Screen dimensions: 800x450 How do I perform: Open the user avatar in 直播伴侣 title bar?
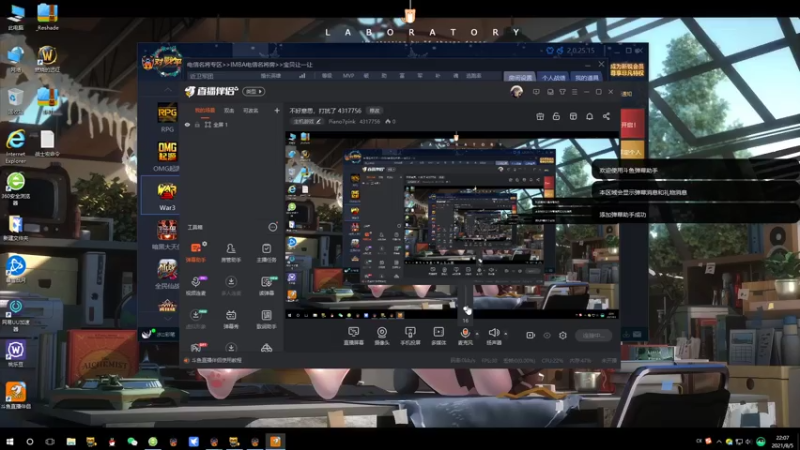[x=516, y=91]
